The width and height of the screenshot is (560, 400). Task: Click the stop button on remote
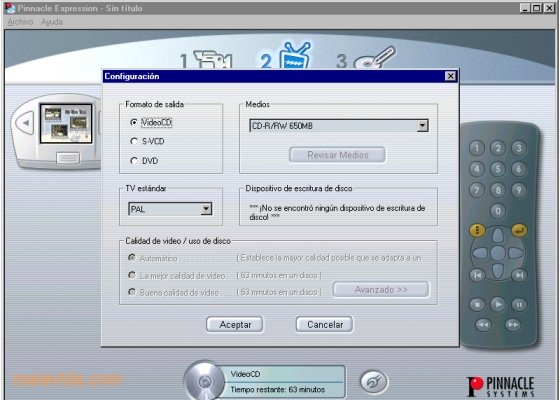coord(477,305)
